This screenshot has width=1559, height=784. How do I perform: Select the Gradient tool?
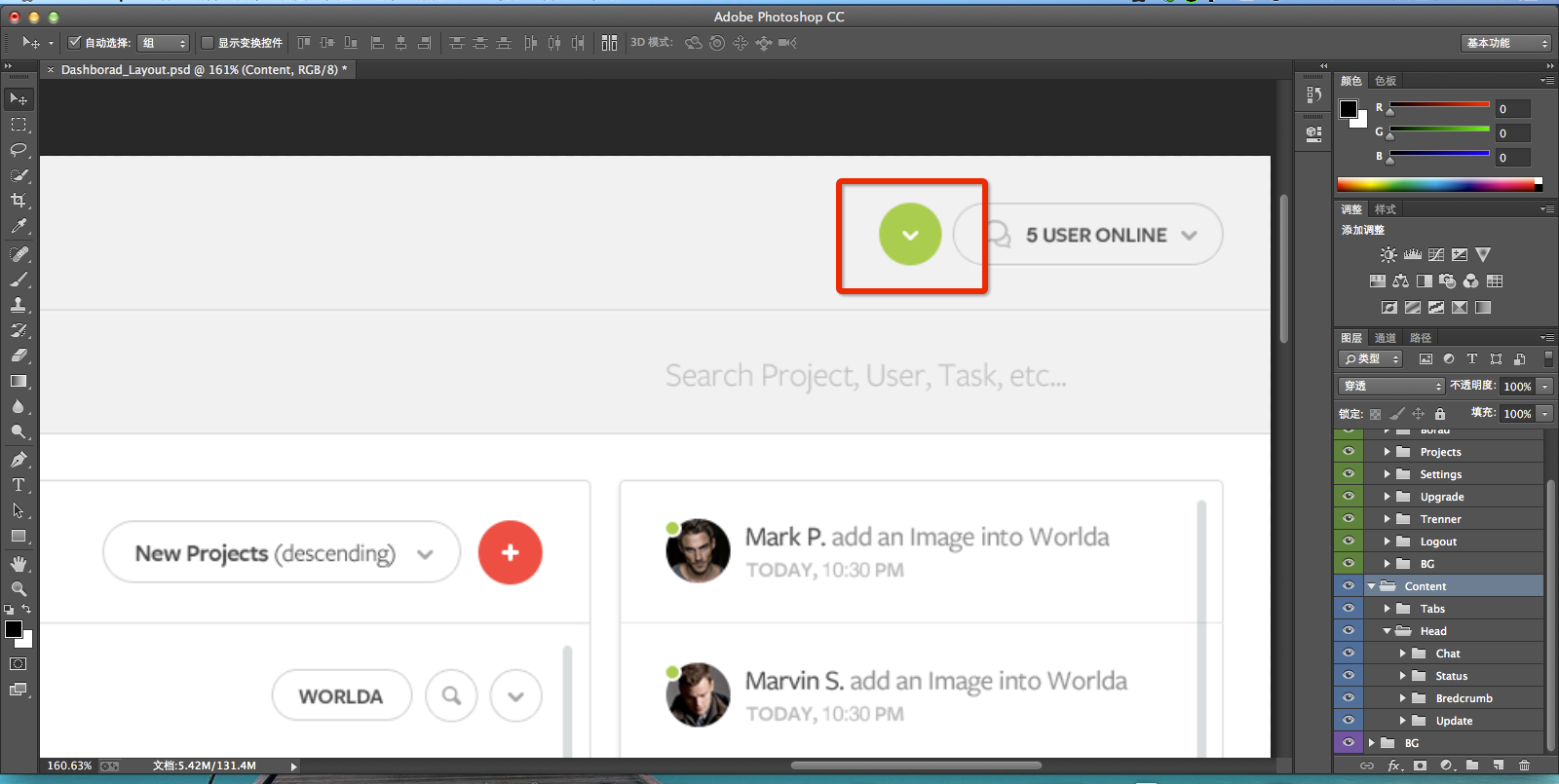click(x=19, y=381)
